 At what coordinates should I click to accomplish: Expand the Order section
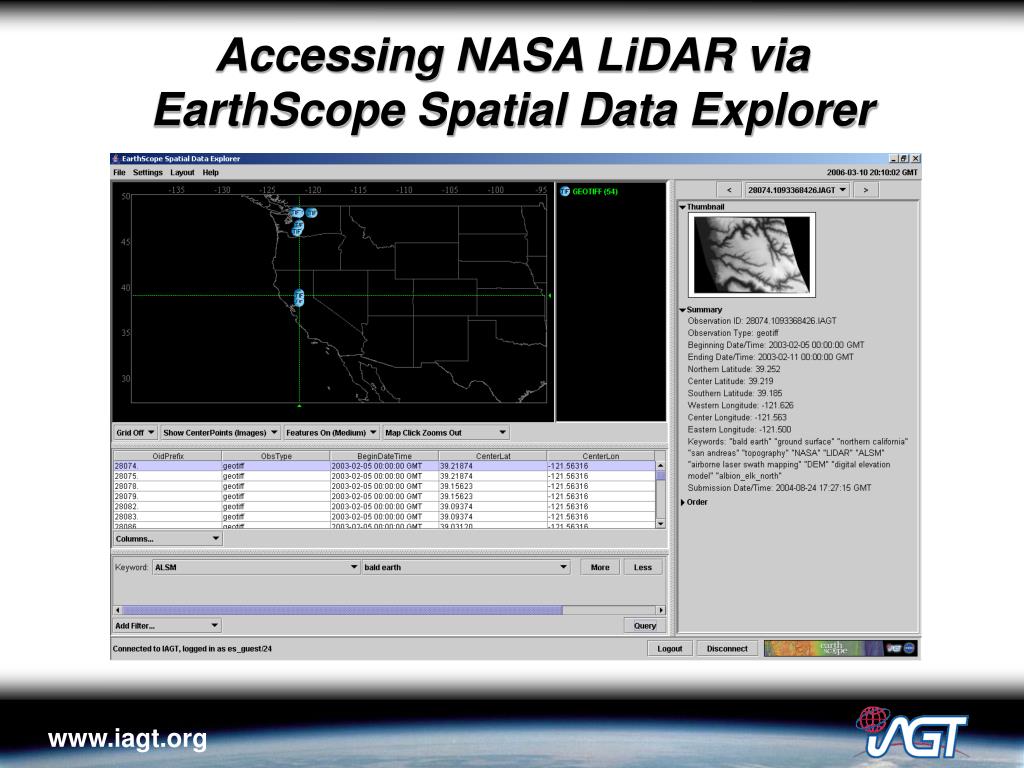tap(682, 502)
